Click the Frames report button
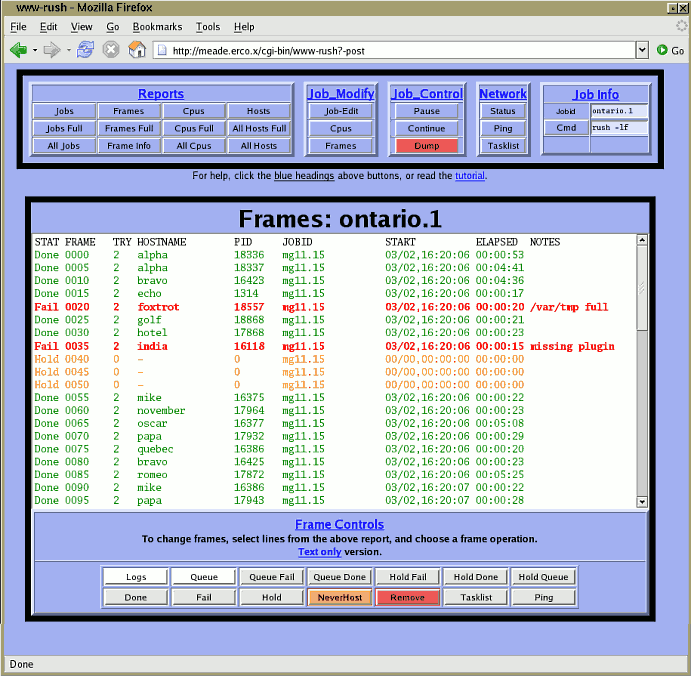This screenshot has height=676, width=691. tap(129, 111)
